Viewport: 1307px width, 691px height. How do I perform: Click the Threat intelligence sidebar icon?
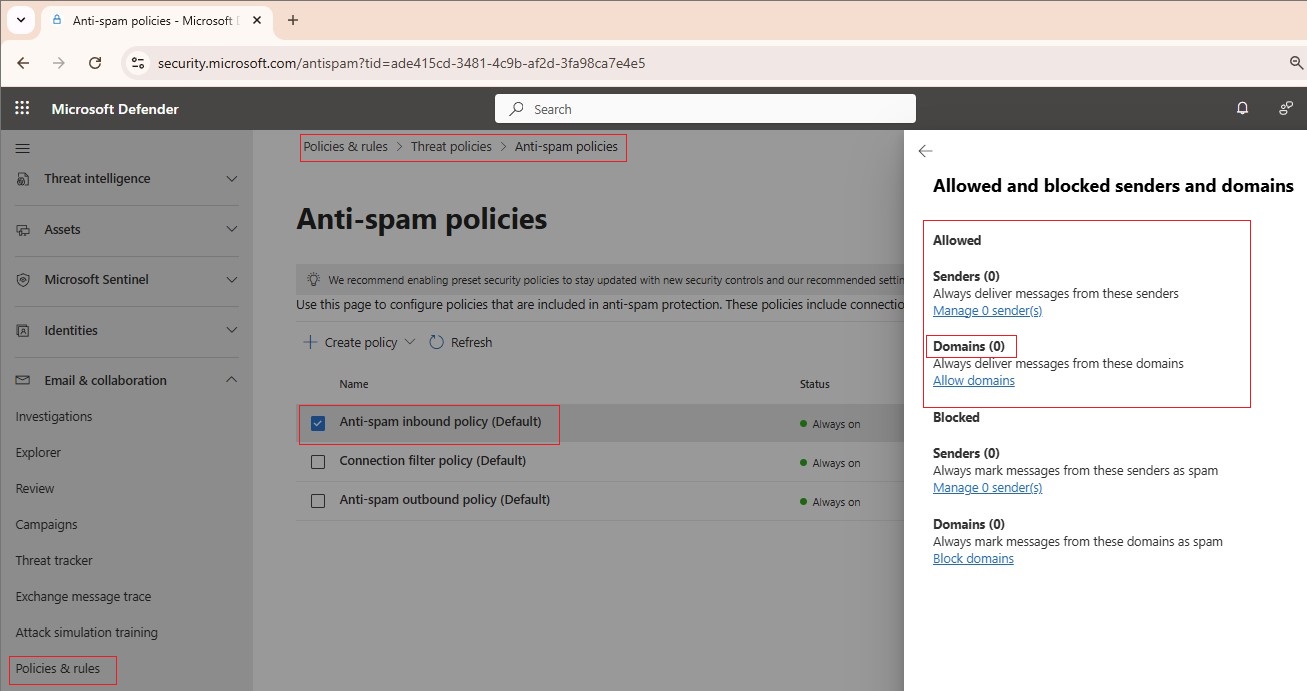23,179
